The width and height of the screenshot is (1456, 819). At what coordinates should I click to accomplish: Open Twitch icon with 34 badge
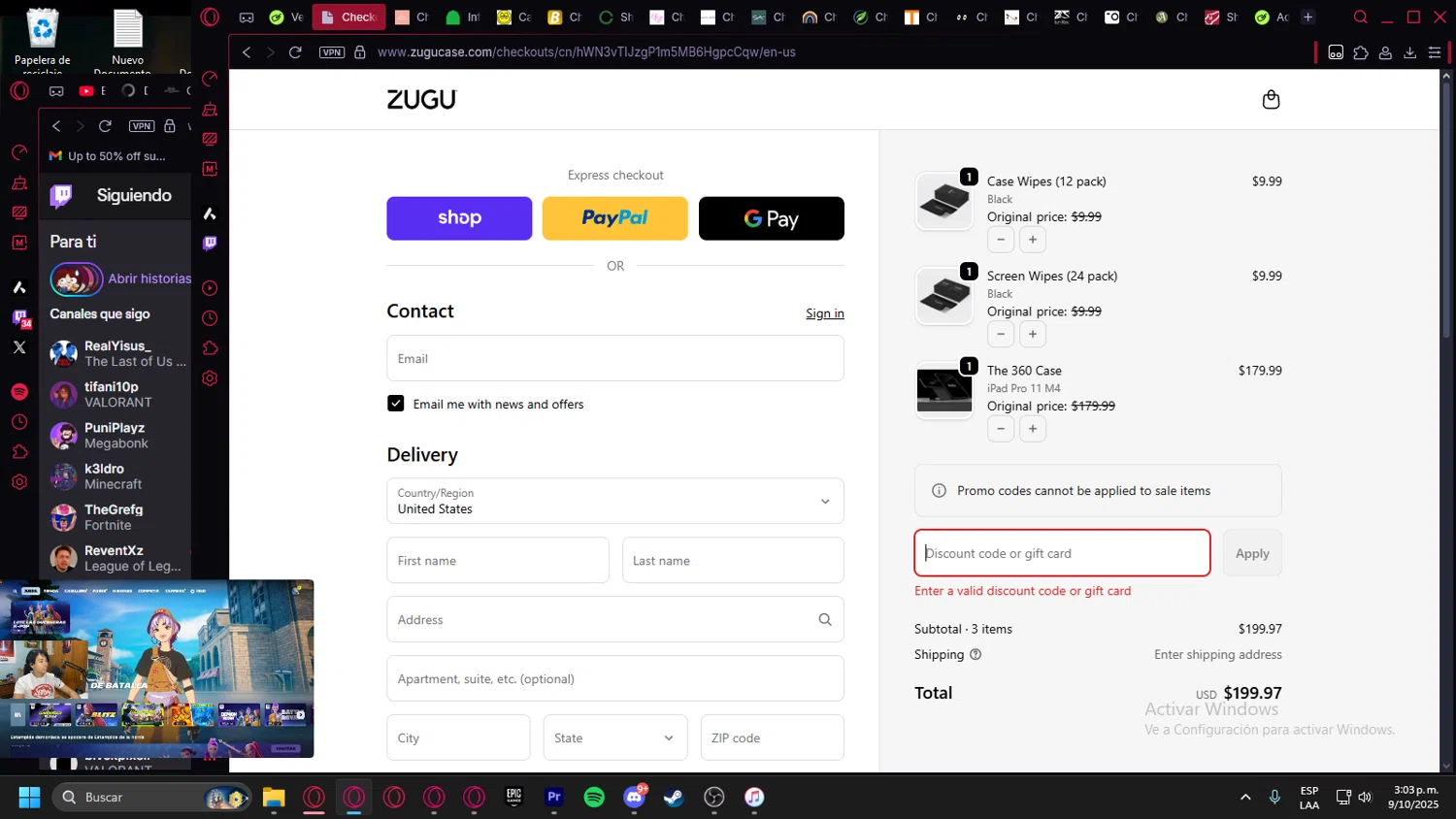[x=20, y=317]
